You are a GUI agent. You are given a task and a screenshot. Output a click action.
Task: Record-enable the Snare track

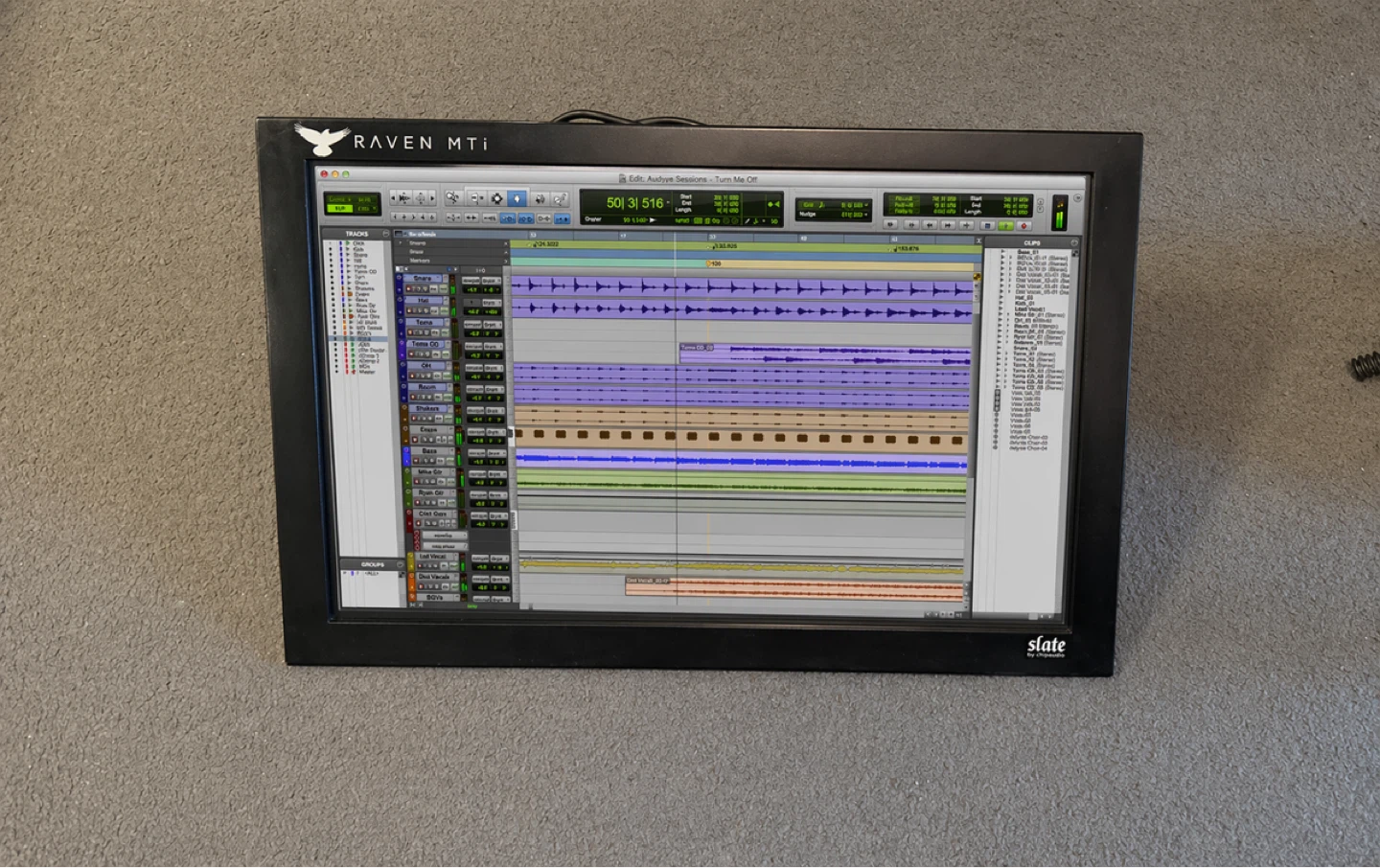[x=408, y=288]
